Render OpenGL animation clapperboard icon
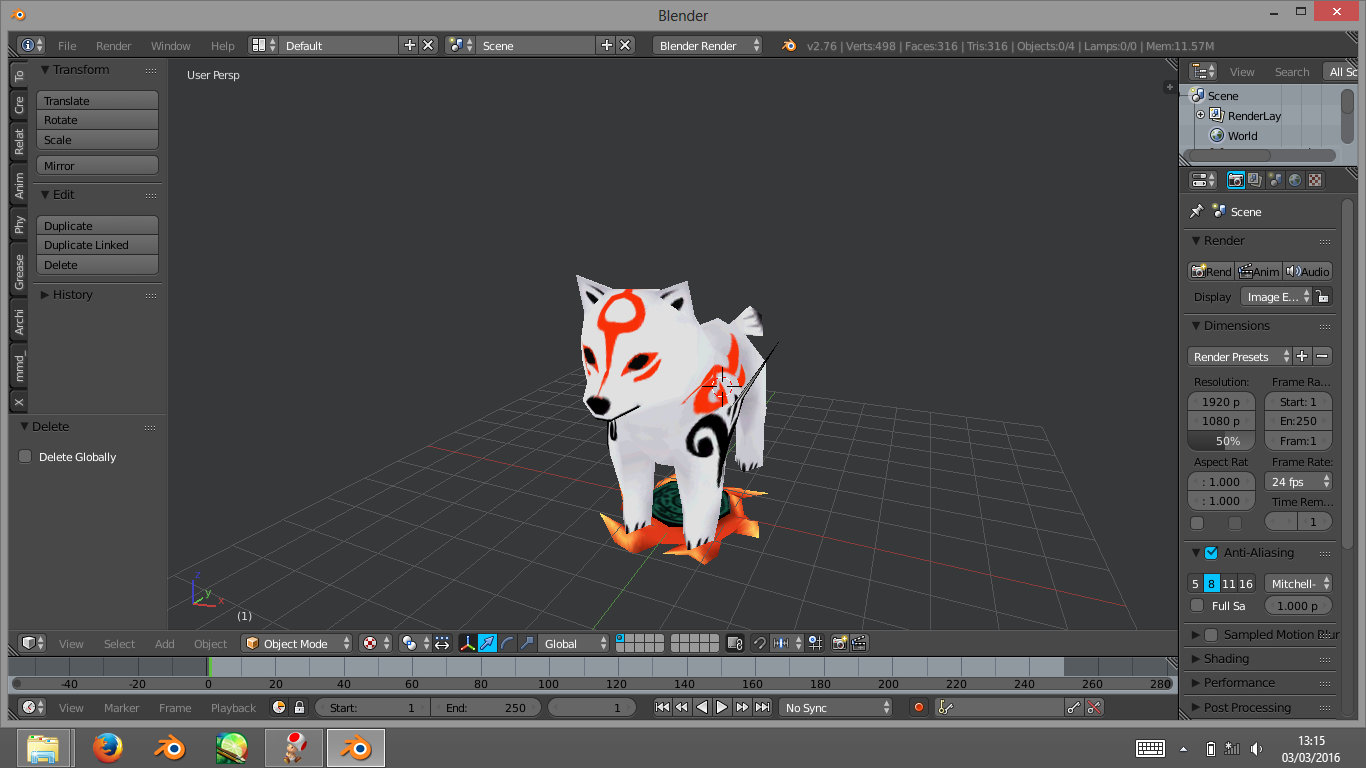The width and height of the screenshot is (1366, 768). tap(859, 644)
